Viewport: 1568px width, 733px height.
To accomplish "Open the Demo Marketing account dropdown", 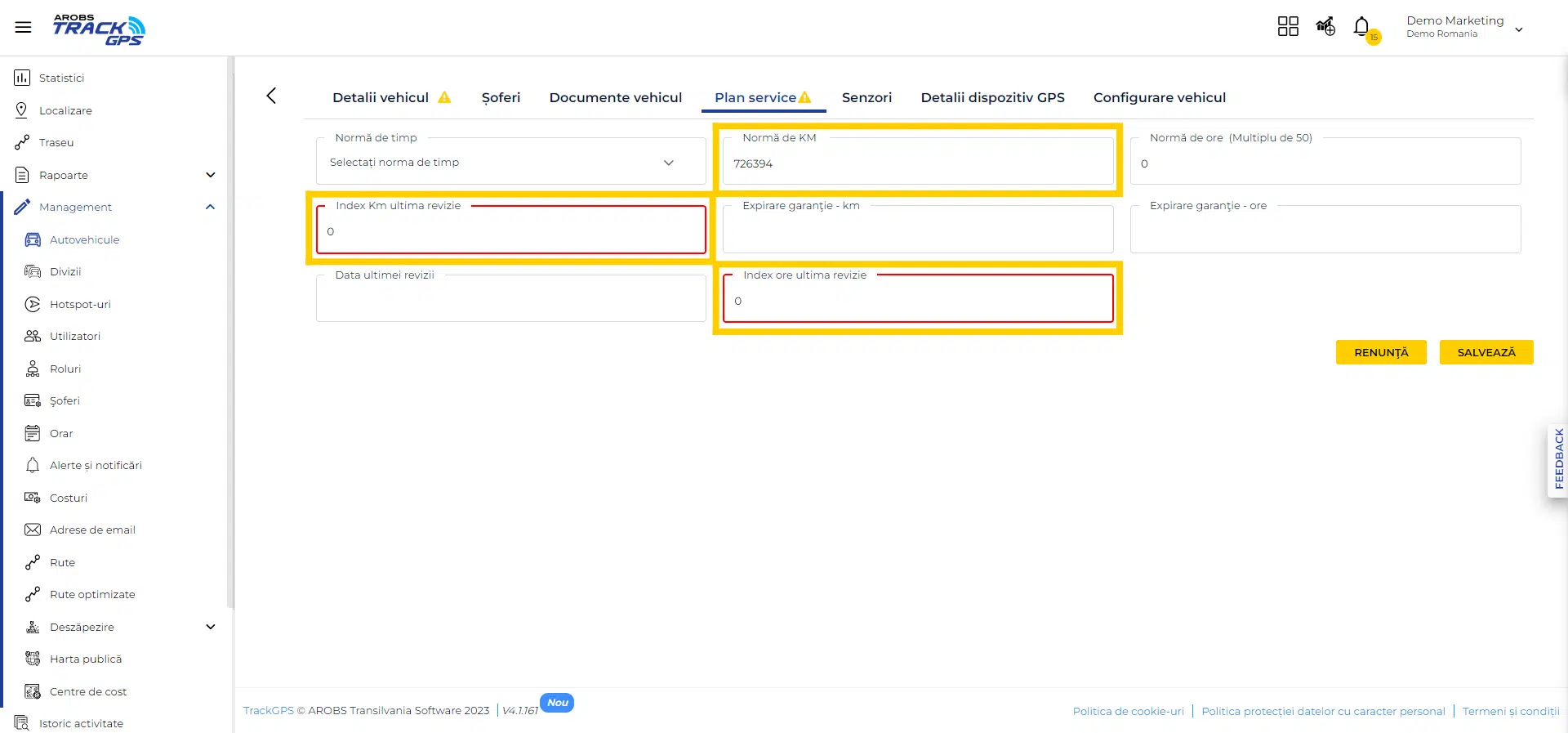I will click(1464, 27).
